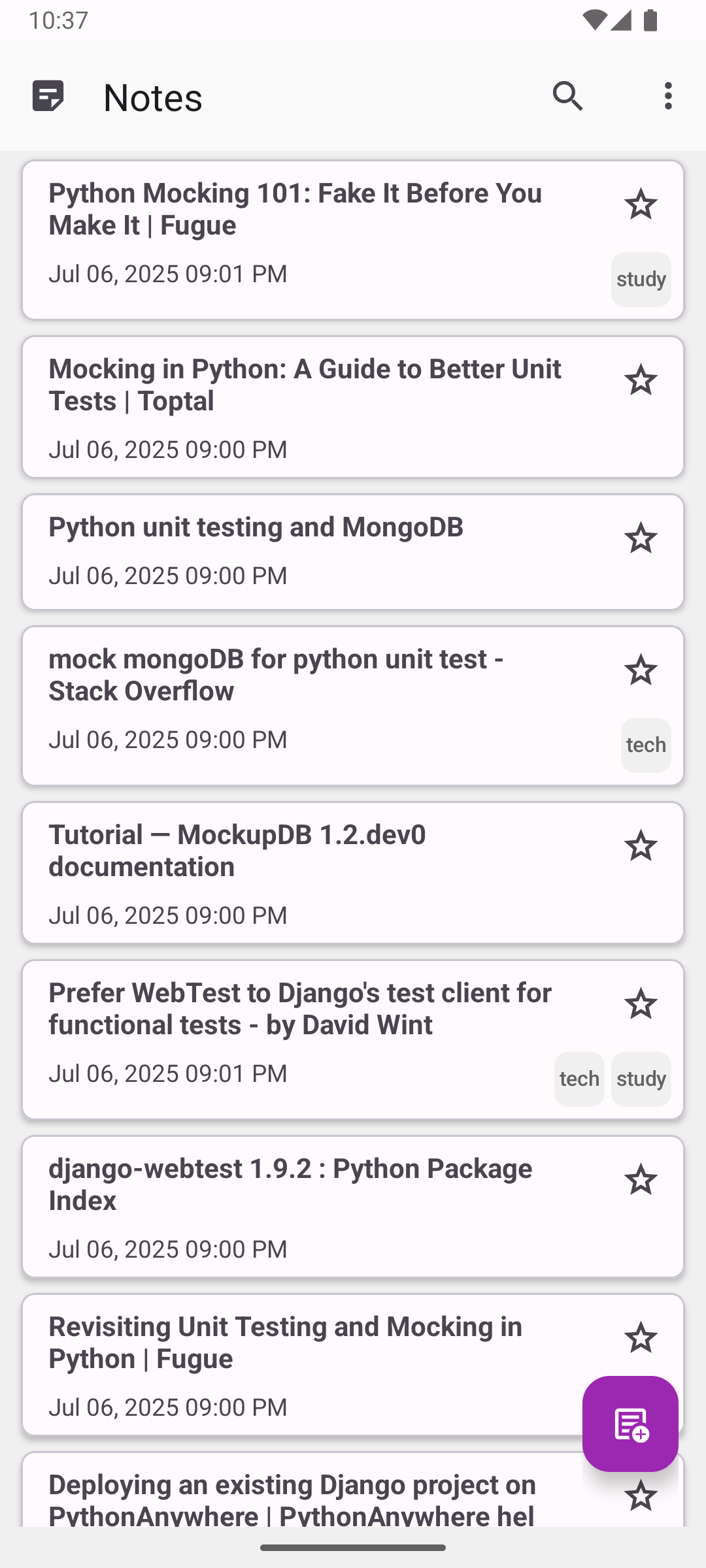
Task: Favorite the Prefer WebTest to Django note
Action: point(641,1004)
